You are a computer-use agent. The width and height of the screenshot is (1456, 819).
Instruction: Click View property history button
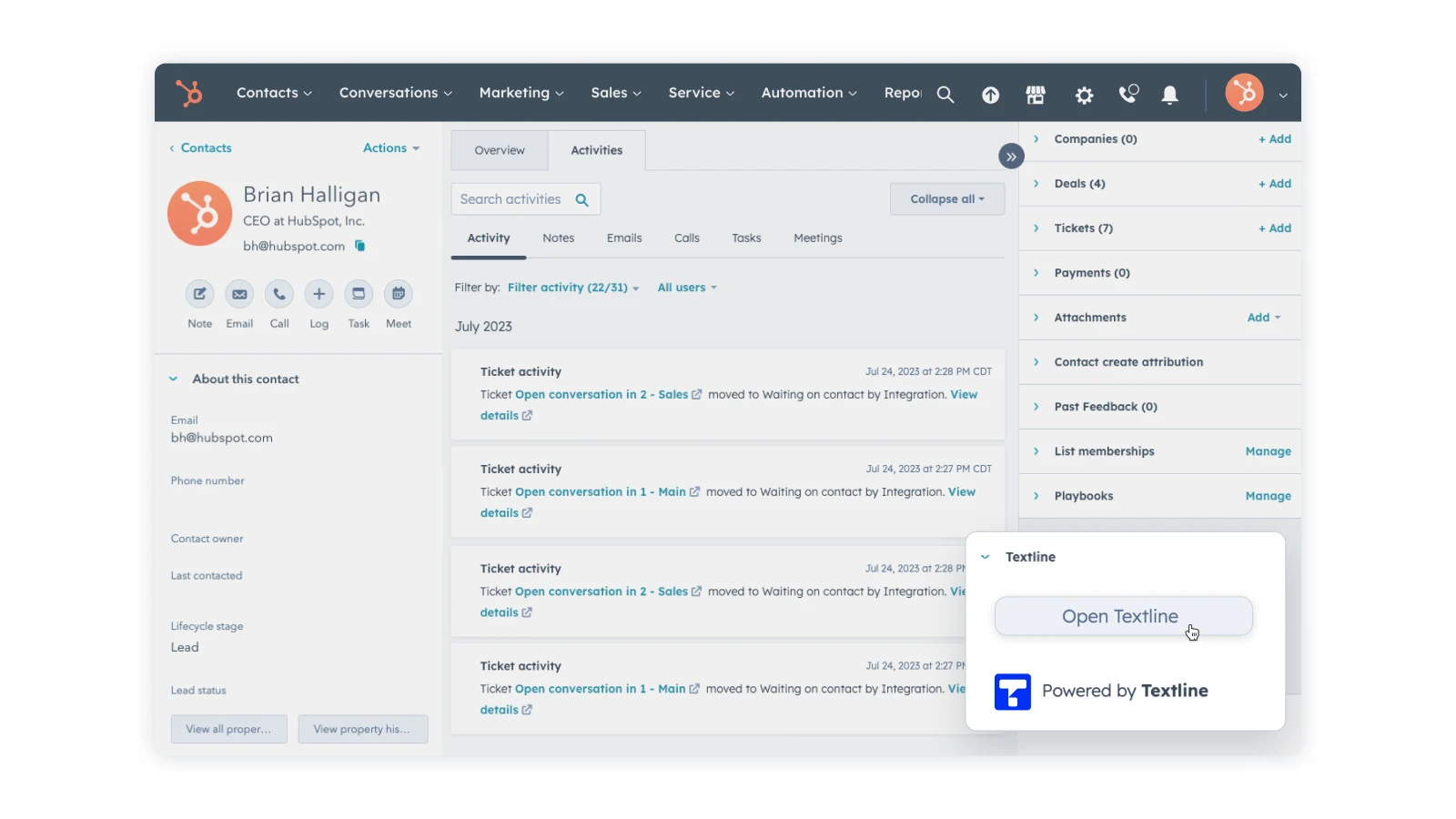tap(362, 729)
